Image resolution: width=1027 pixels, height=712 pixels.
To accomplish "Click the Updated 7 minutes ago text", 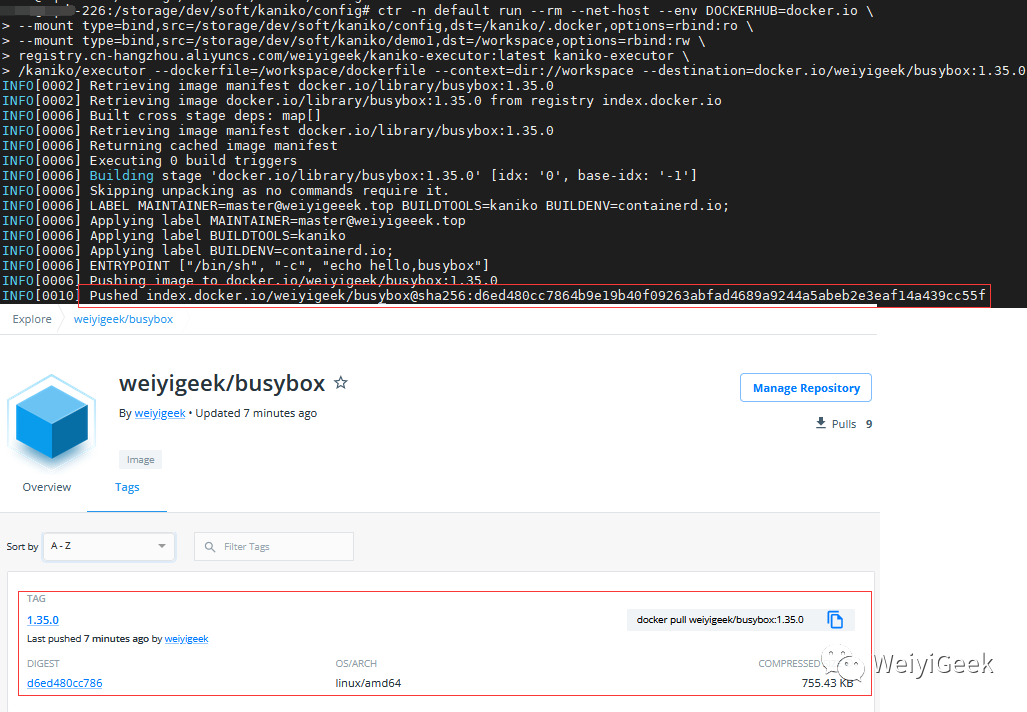I will pos(256,413).
